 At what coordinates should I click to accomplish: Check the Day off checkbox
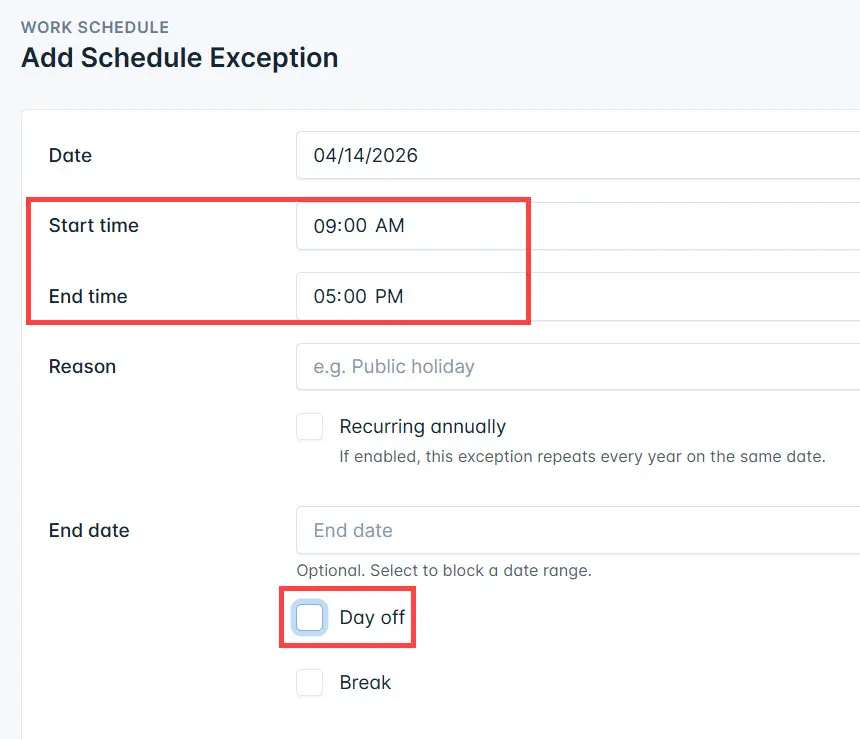(310, 618)
